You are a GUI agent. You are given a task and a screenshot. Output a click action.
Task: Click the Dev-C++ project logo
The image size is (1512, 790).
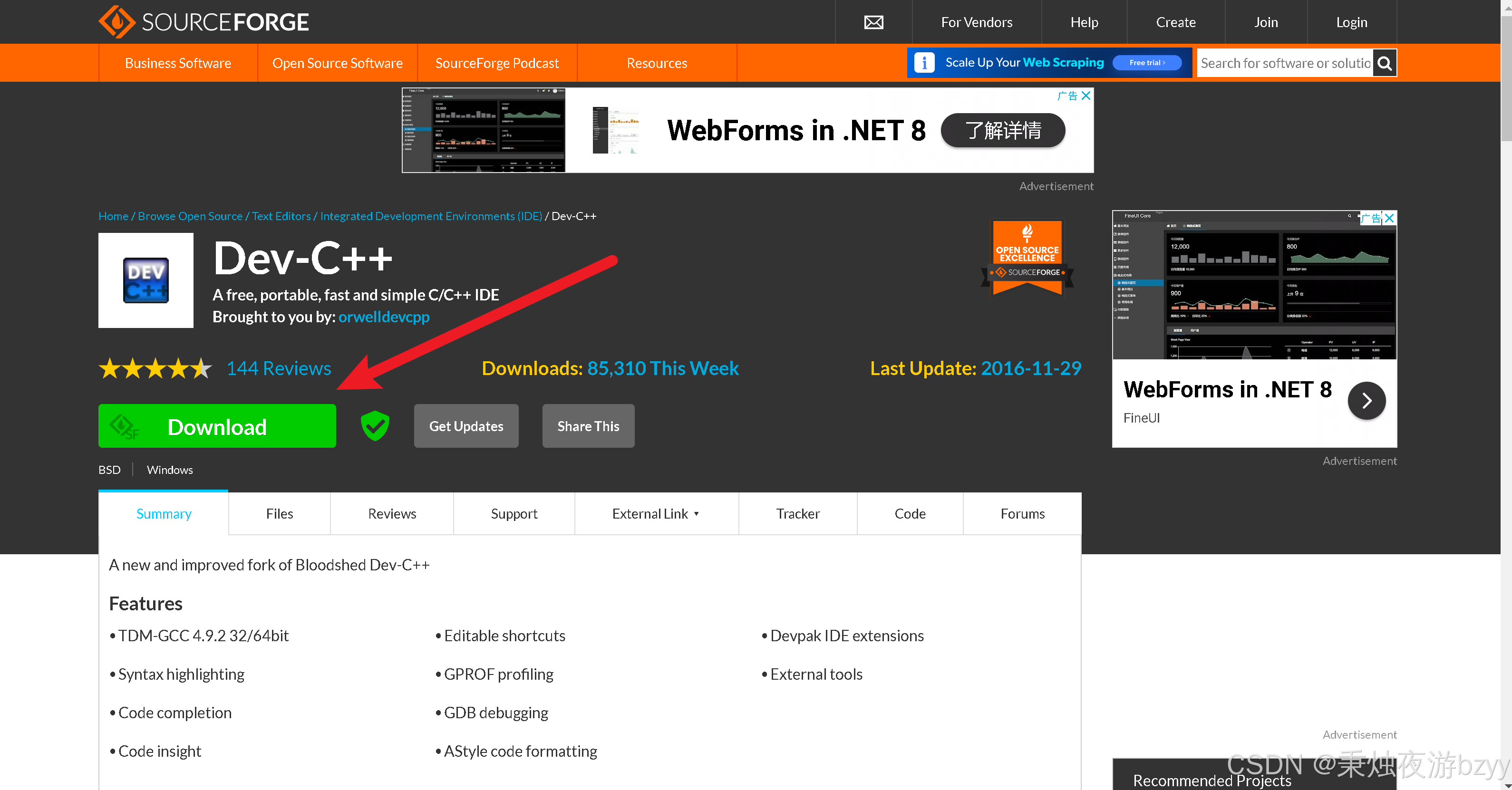coord(145,280)
